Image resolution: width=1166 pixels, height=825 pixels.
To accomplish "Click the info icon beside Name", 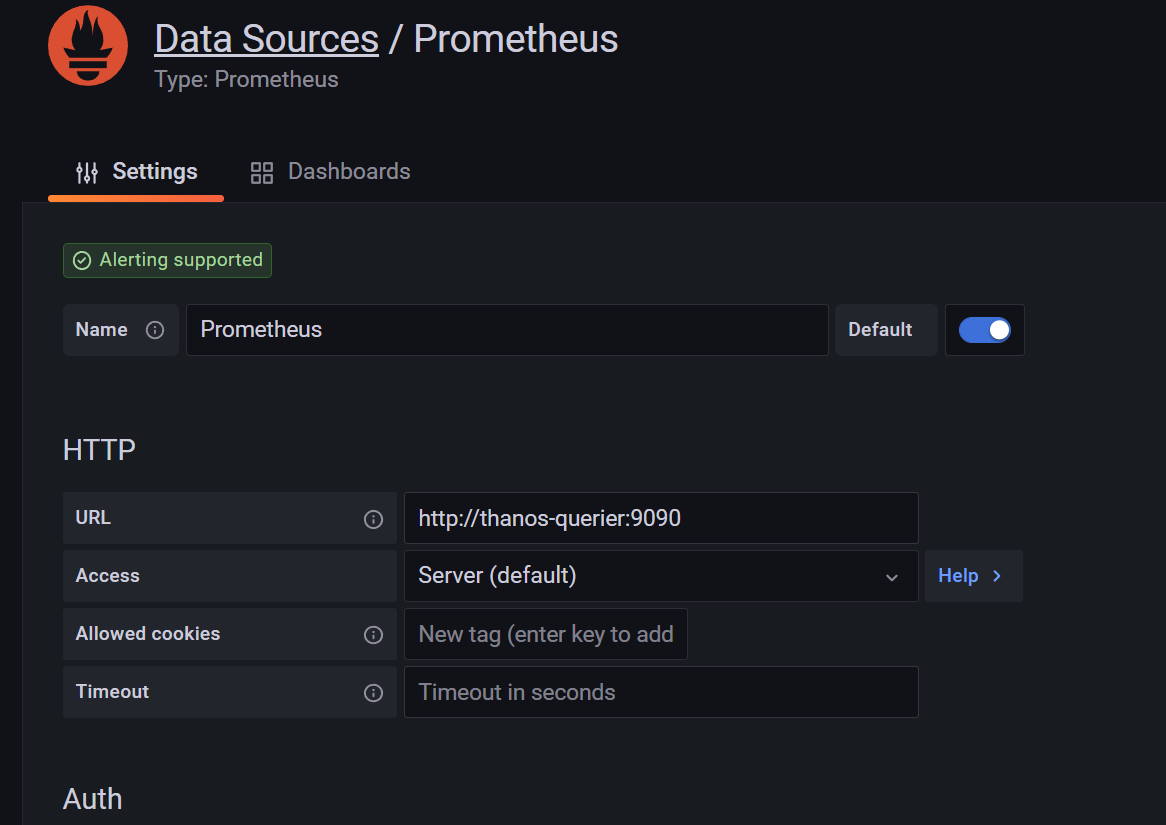I will pyautogui.click(x=155, y=330).
